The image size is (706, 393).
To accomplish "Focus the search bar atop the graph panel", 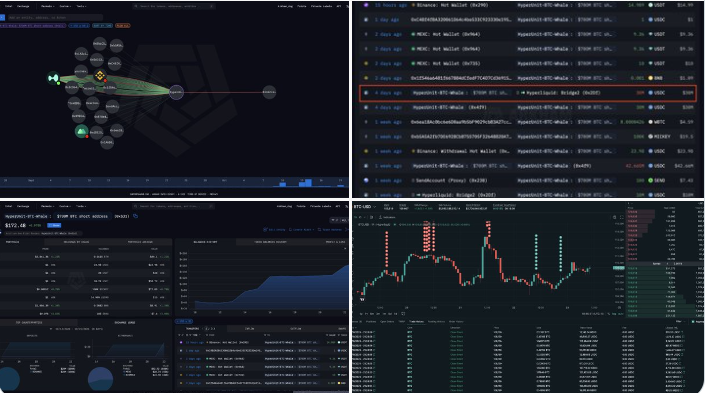I will click(174, 6).
